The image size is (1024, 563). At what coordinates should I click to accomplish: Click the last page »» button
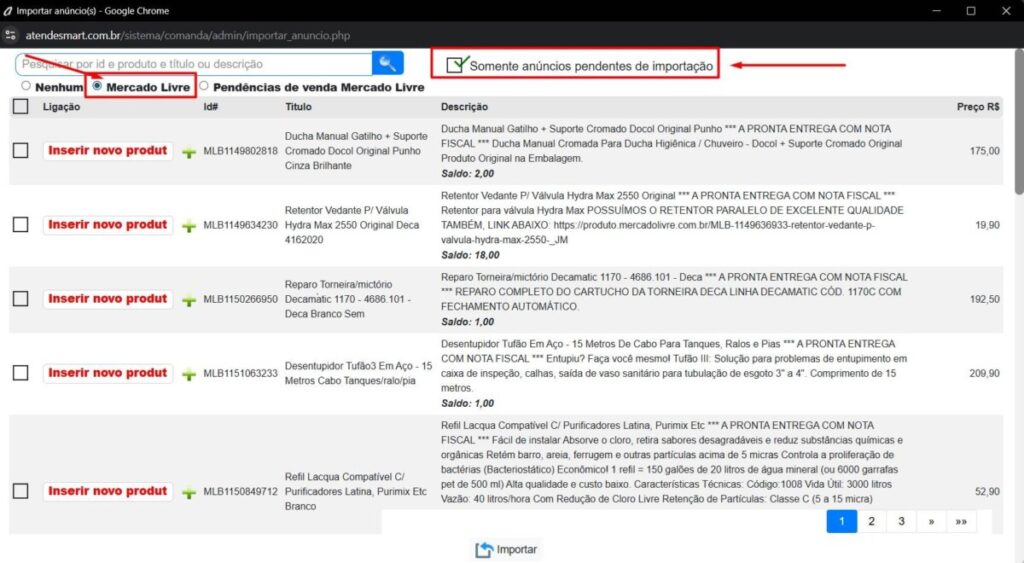tap(961, 521)
